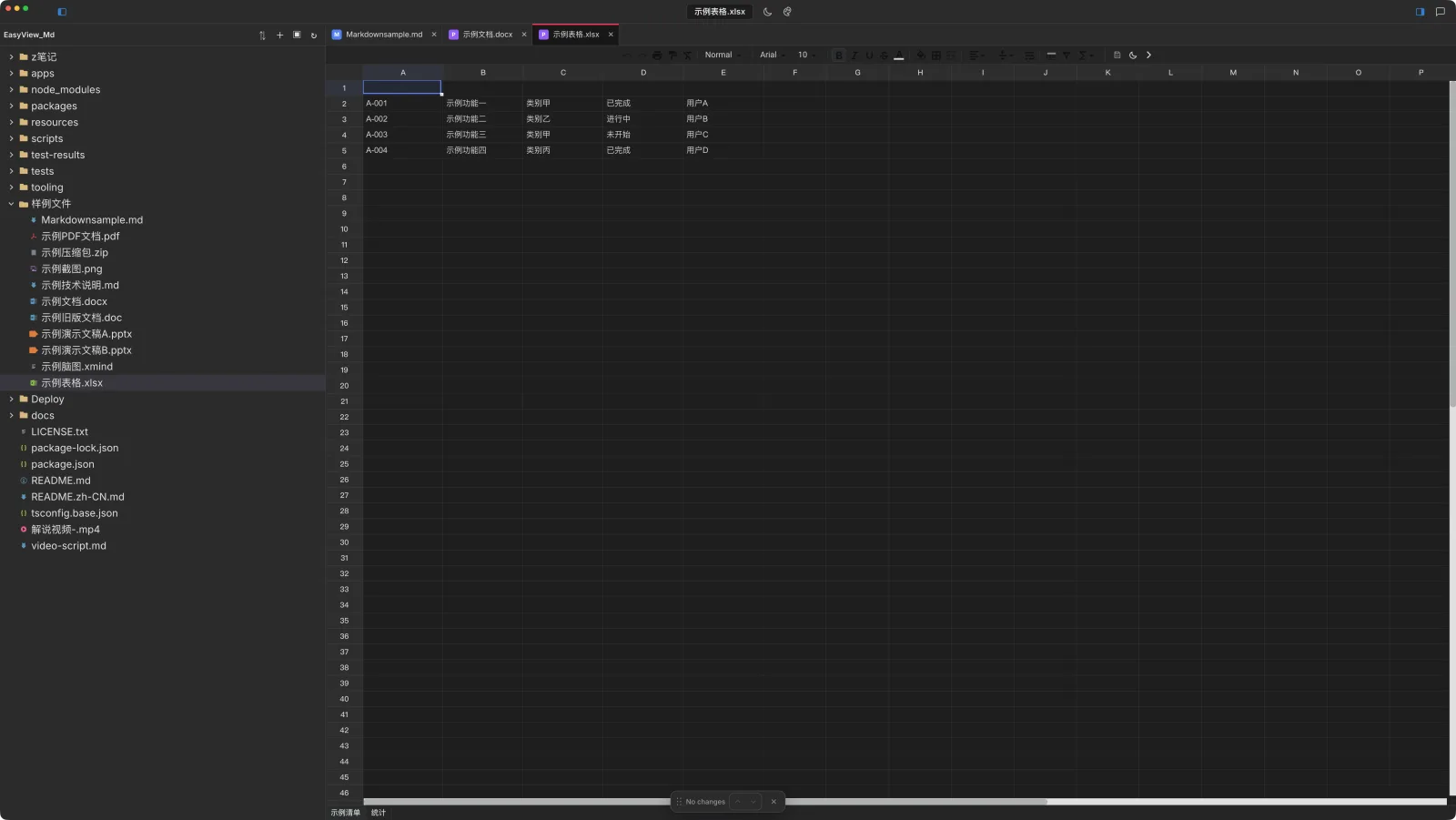Toggle bold formatting in spreadsheet toolbar

pyautogui.click(x=839, y=56)
